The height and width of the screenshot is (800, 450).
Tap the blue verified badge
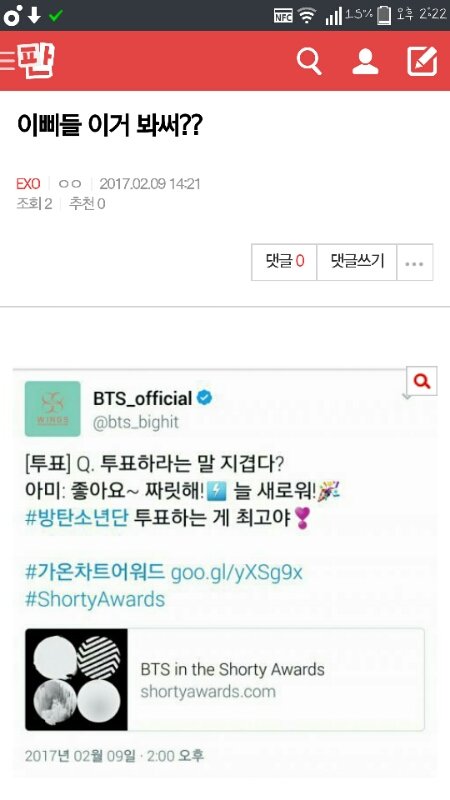coord(205,398)
